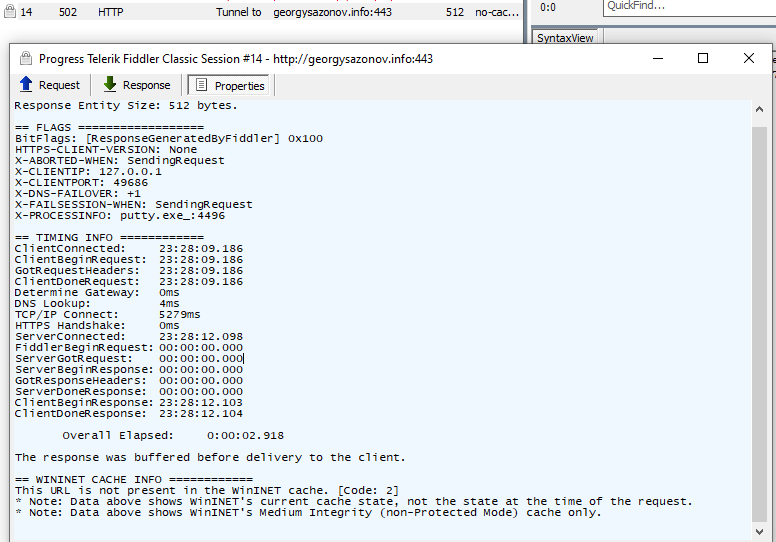Click the '== WININET CACHE INFO' heading
Screen dimensions: 776x542
coord(134,480)
